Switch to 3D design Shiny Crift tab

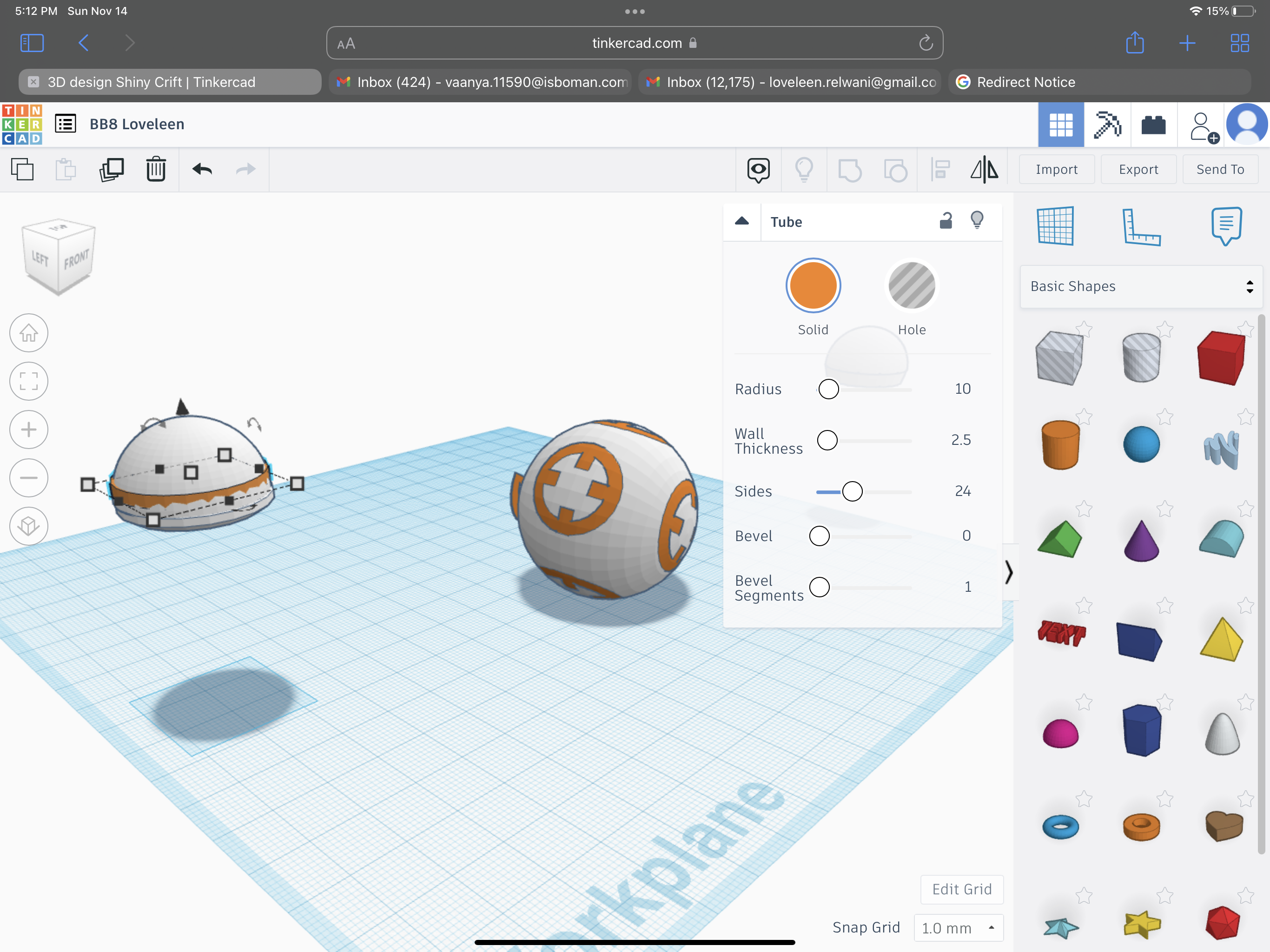tap(170, 82)
